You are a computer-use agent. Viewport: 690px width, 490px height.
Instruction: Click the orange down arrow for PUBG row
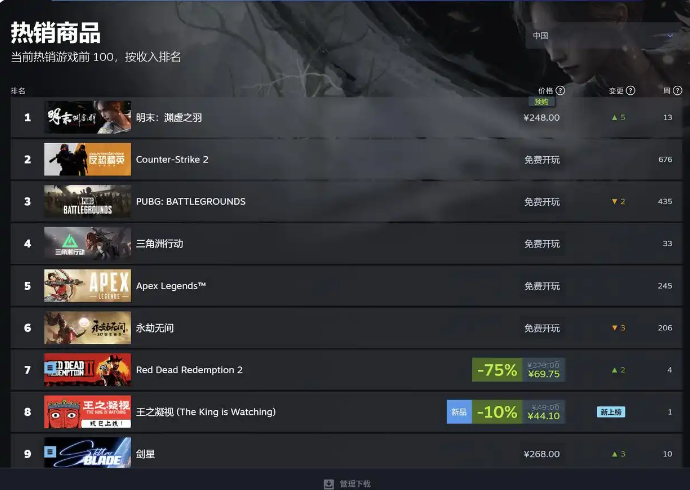614,201
